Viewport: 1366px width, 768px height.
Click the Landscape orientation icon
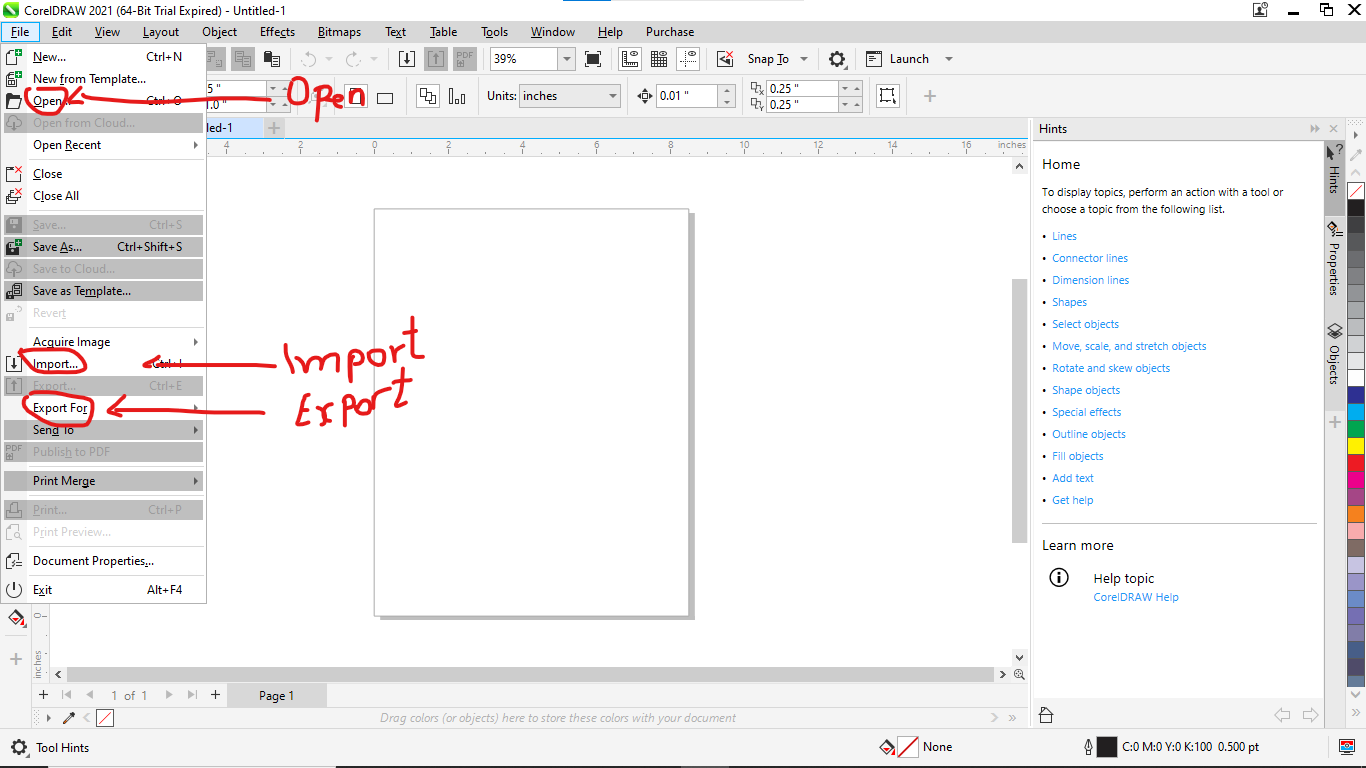(x=385, y=97)
